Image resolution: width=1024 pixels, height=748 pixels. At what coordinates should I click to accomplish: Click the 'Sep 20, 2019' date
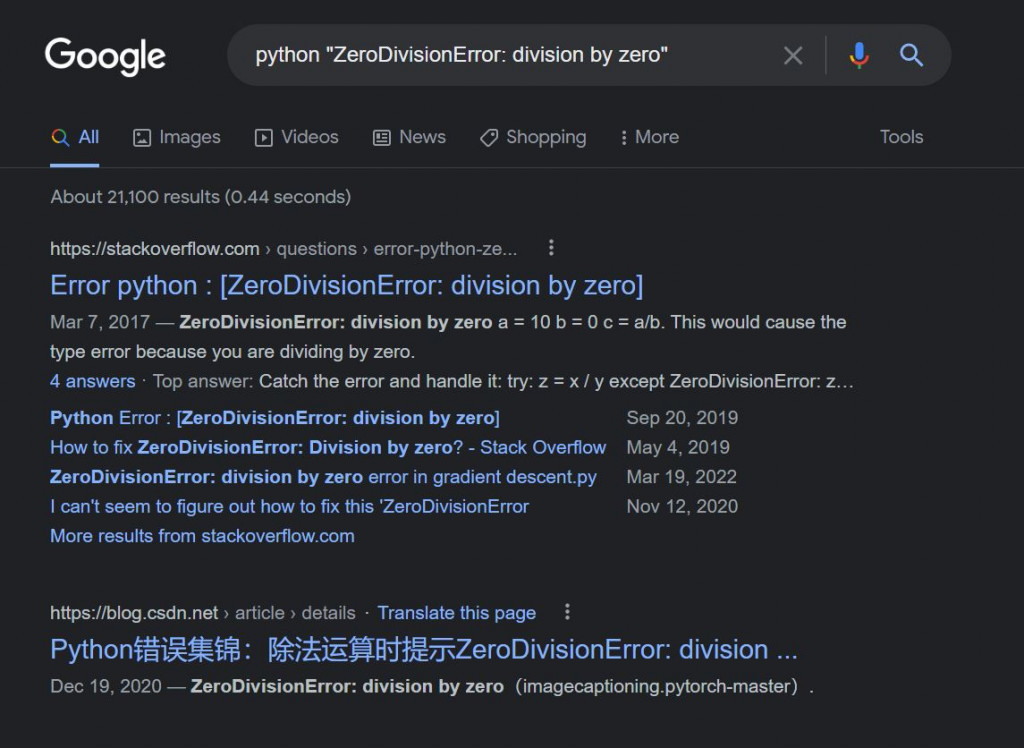682,418
